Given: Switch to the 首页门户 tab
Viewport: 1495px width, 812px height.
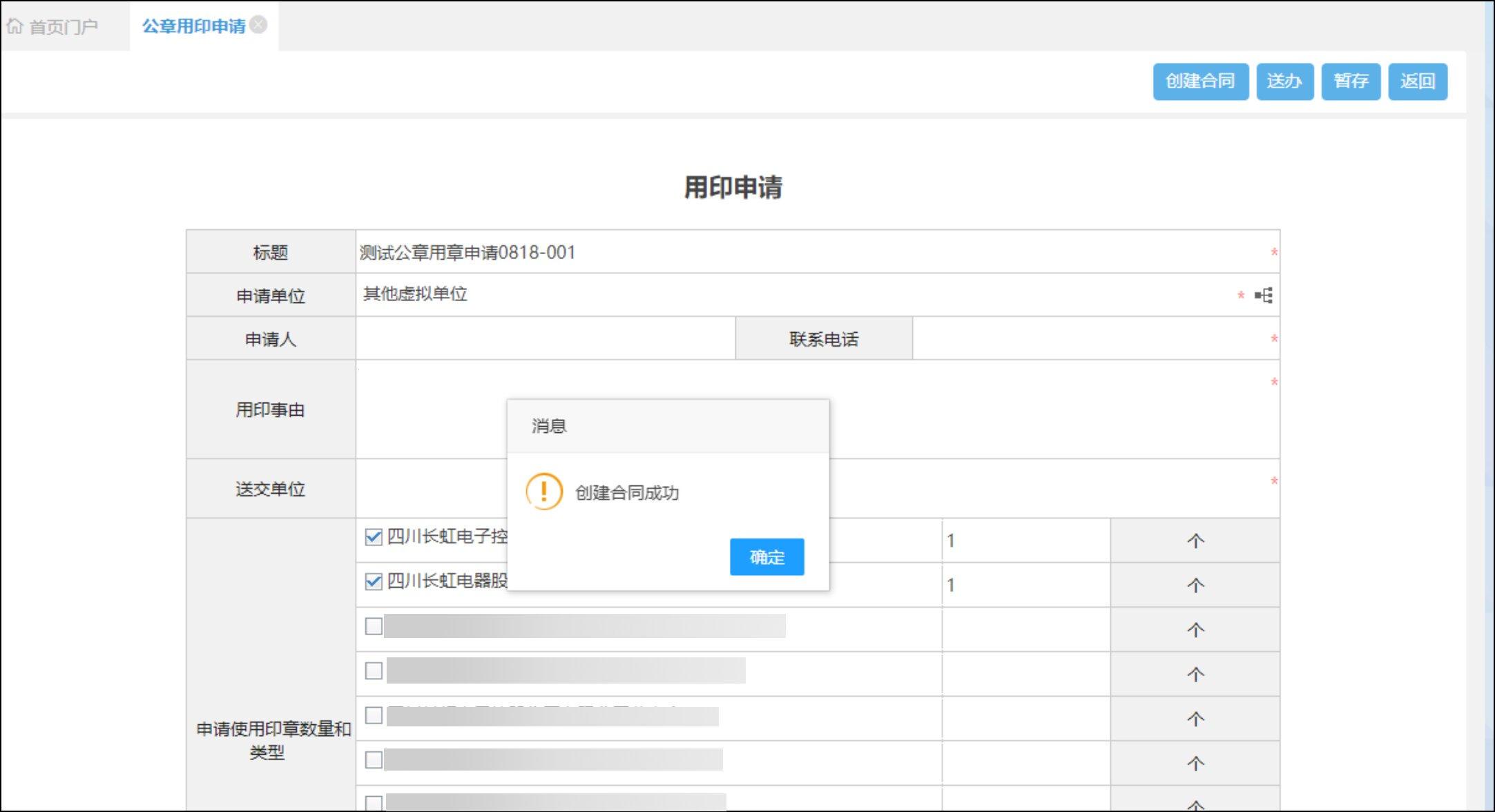Looking at the screenshot, I should [62, 27].
